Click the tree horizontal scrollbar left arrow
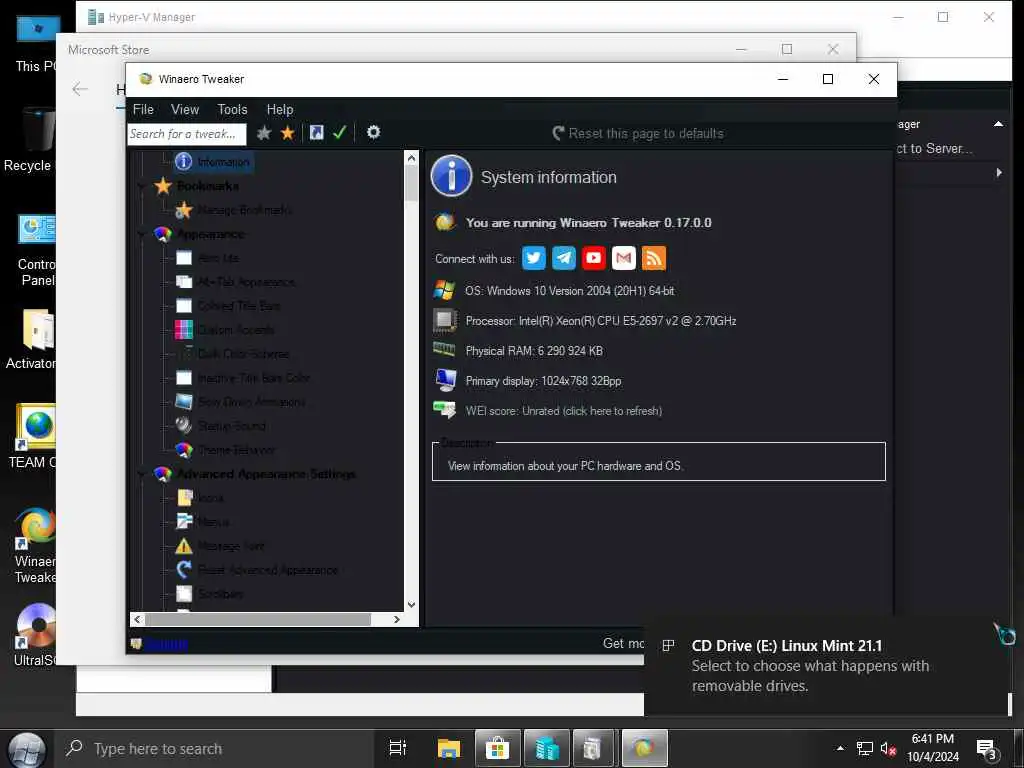Screen dimensions: 1024x768 (136, 619)
